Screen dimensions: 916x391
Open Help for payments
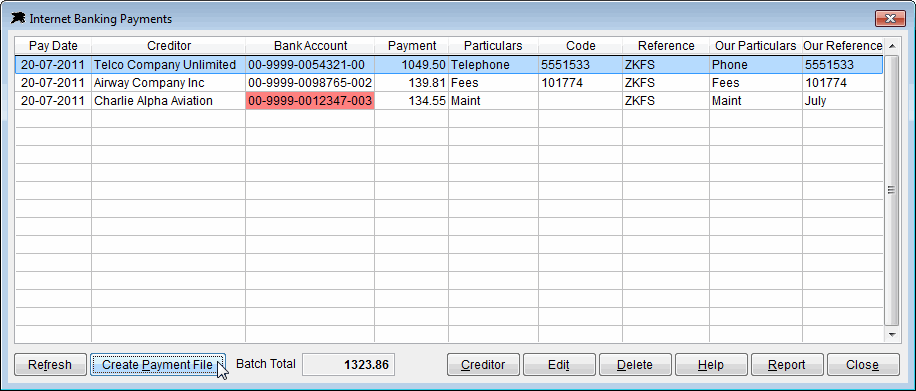click(711, 365)
